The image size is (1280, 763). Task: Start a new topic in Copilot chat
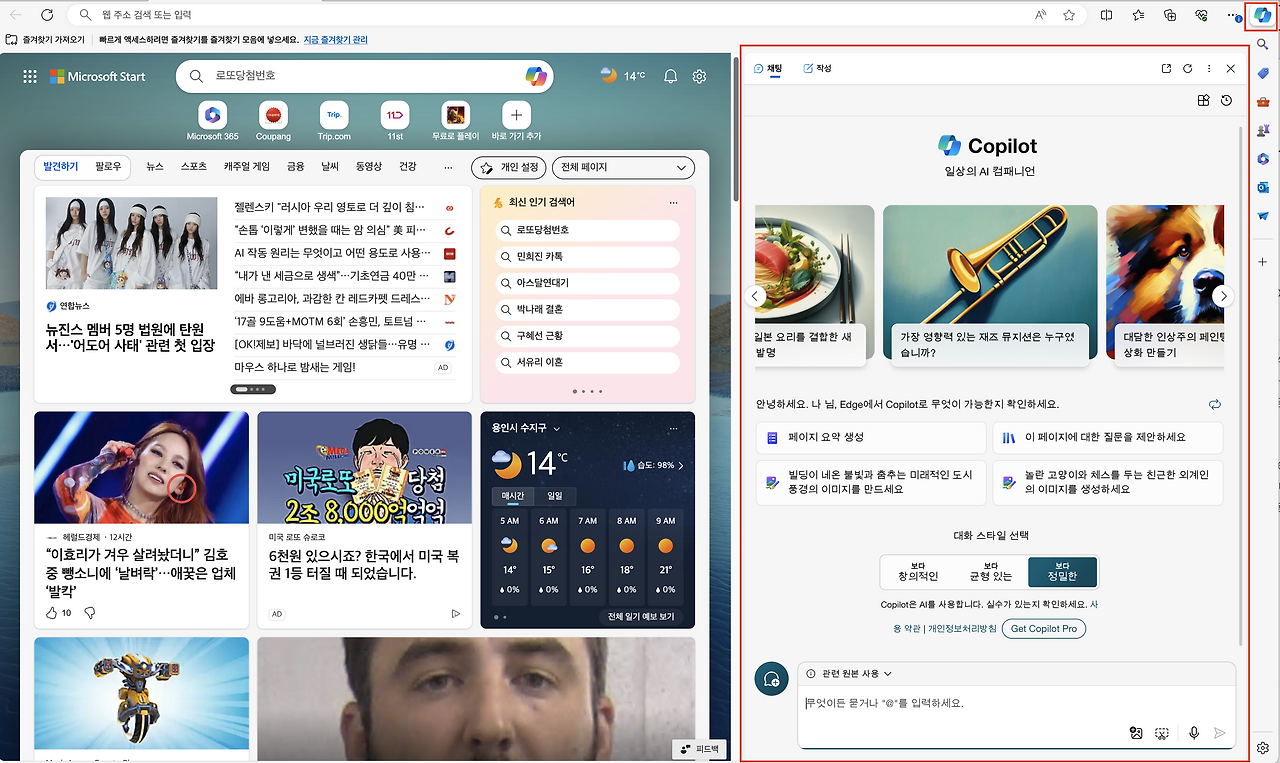point(771,680)
